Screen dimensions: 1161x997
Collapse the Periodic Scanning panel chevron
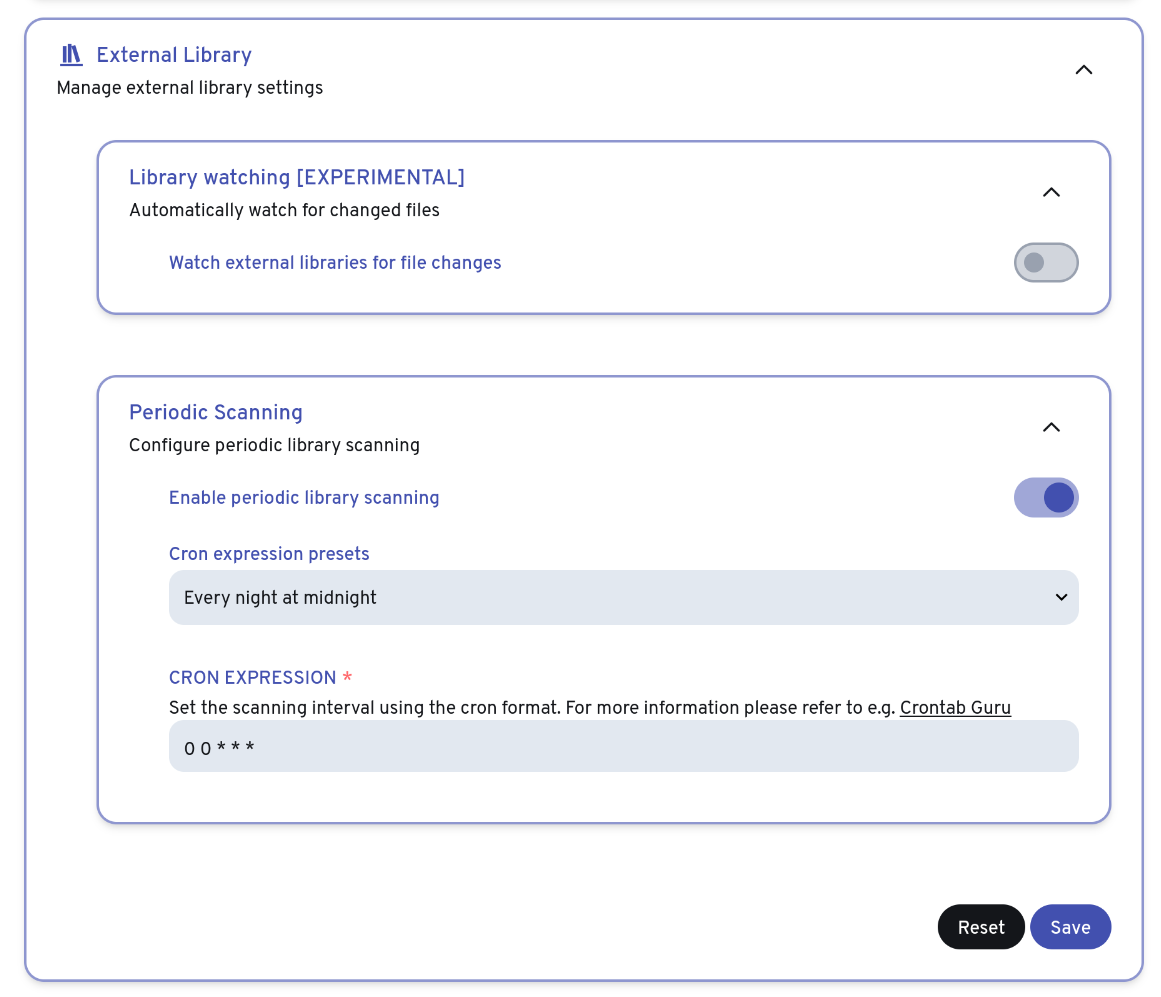click(x=1051, y=427)
